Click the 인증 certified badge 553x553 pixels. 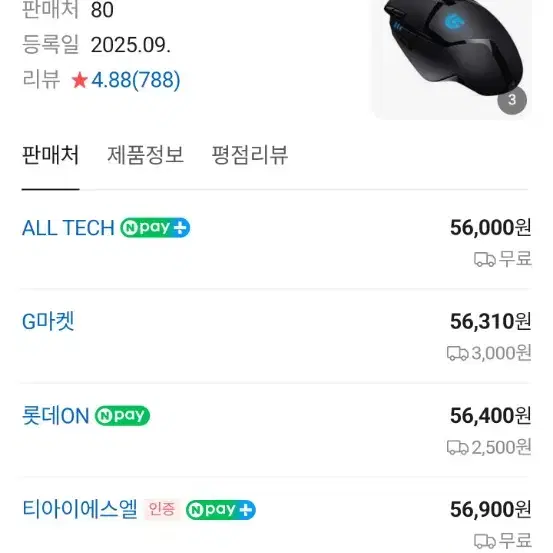pos(162,509)
